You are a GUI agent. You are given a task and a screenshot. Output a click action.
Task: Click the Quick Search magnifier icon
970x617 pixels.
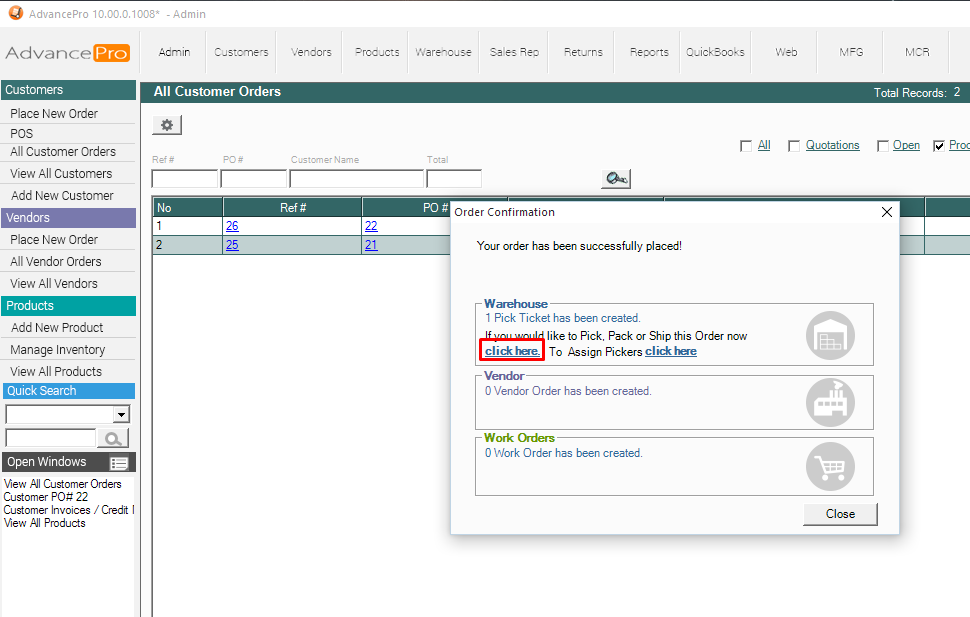pos(115,438)
